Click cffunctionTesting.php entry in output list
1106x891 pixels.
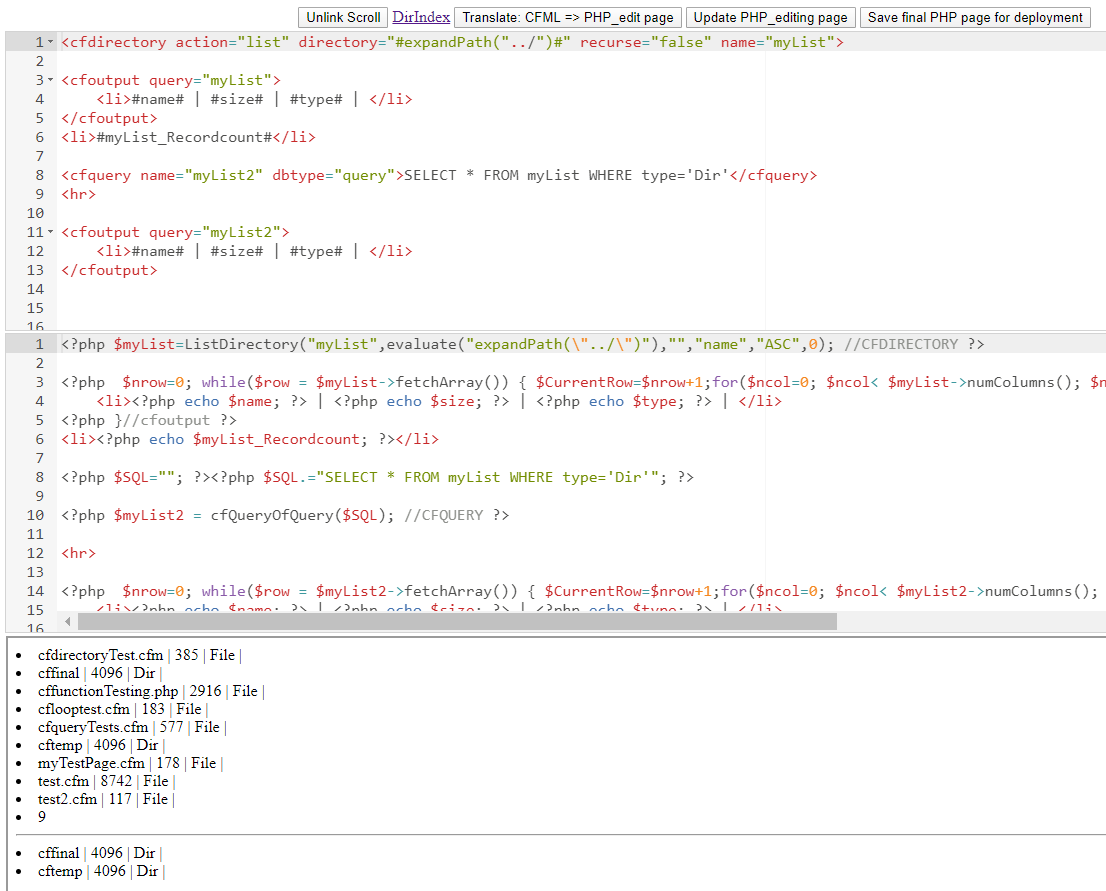tap(108, 691)
